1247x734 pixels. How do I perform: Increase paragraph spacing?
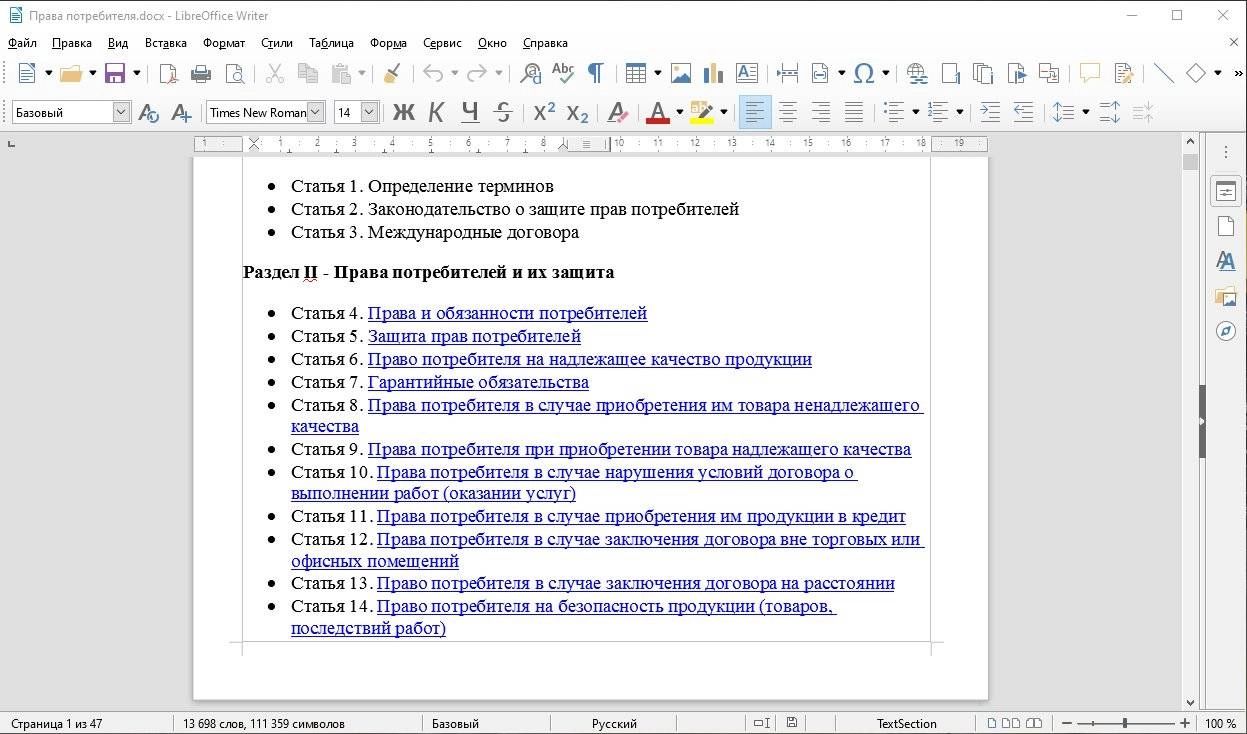[1110, 112]
